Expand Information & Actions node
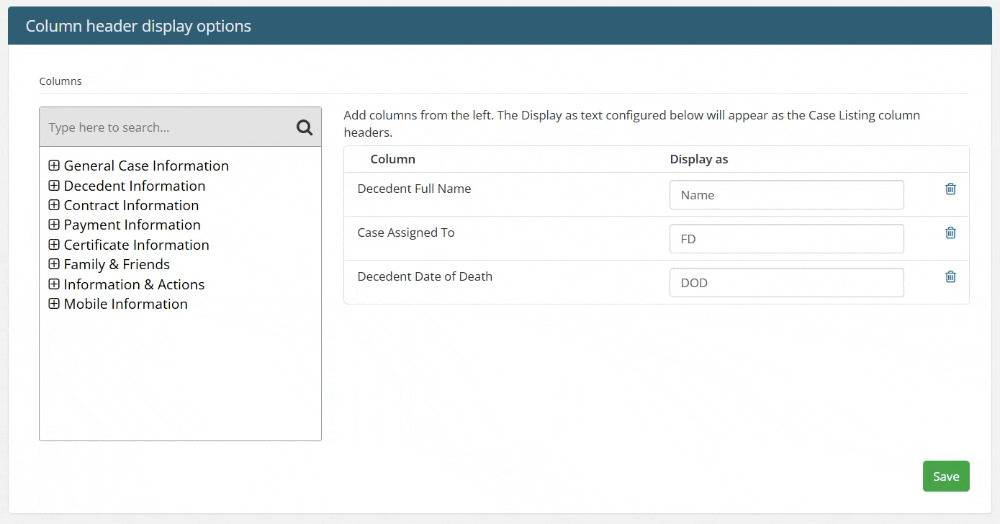This screenshot has width=1000, height=524. pyautogui.click(x=54, y=284)
